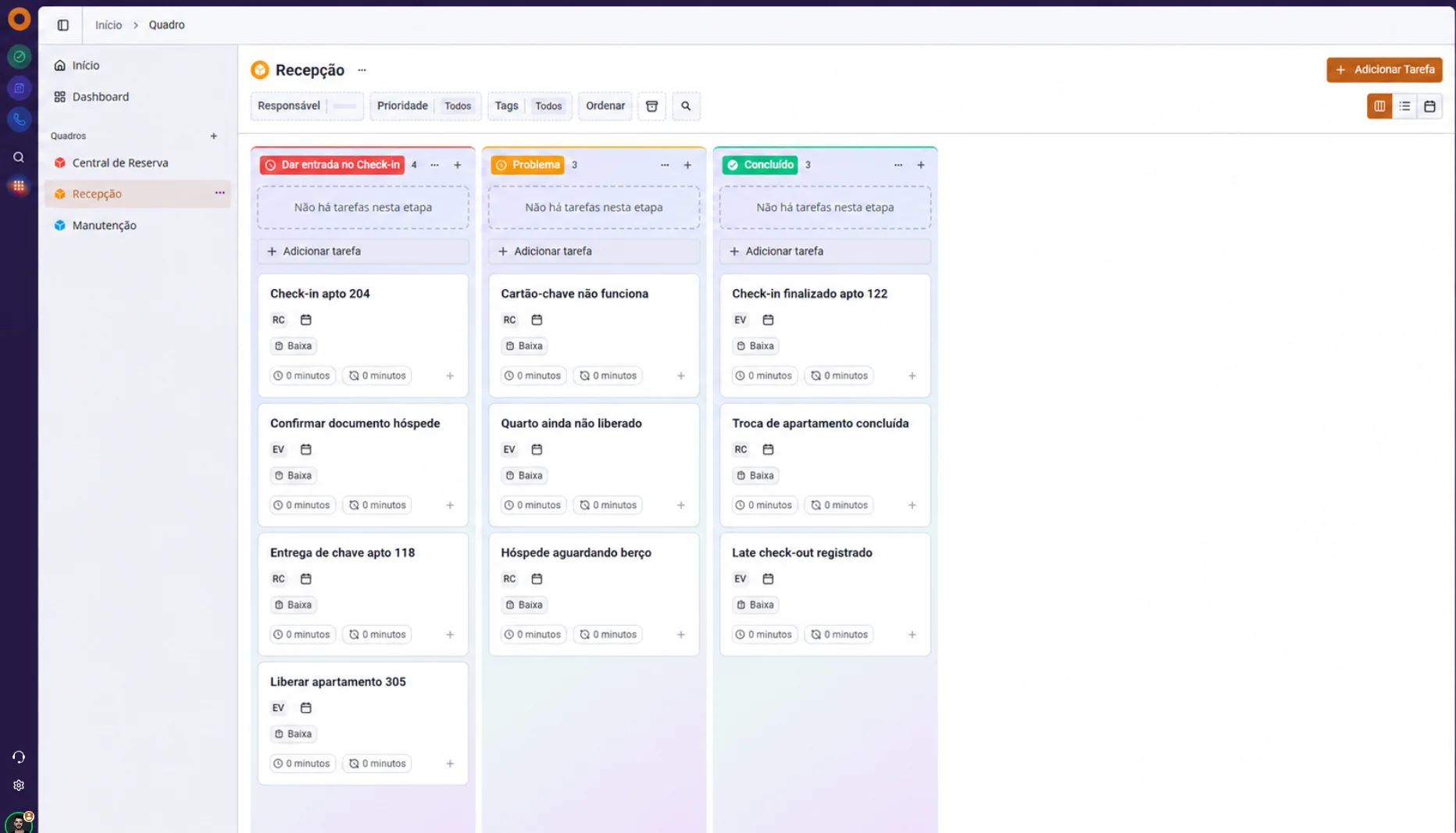Click plus on Cartão-chave não funciona card

click(681, 376)
